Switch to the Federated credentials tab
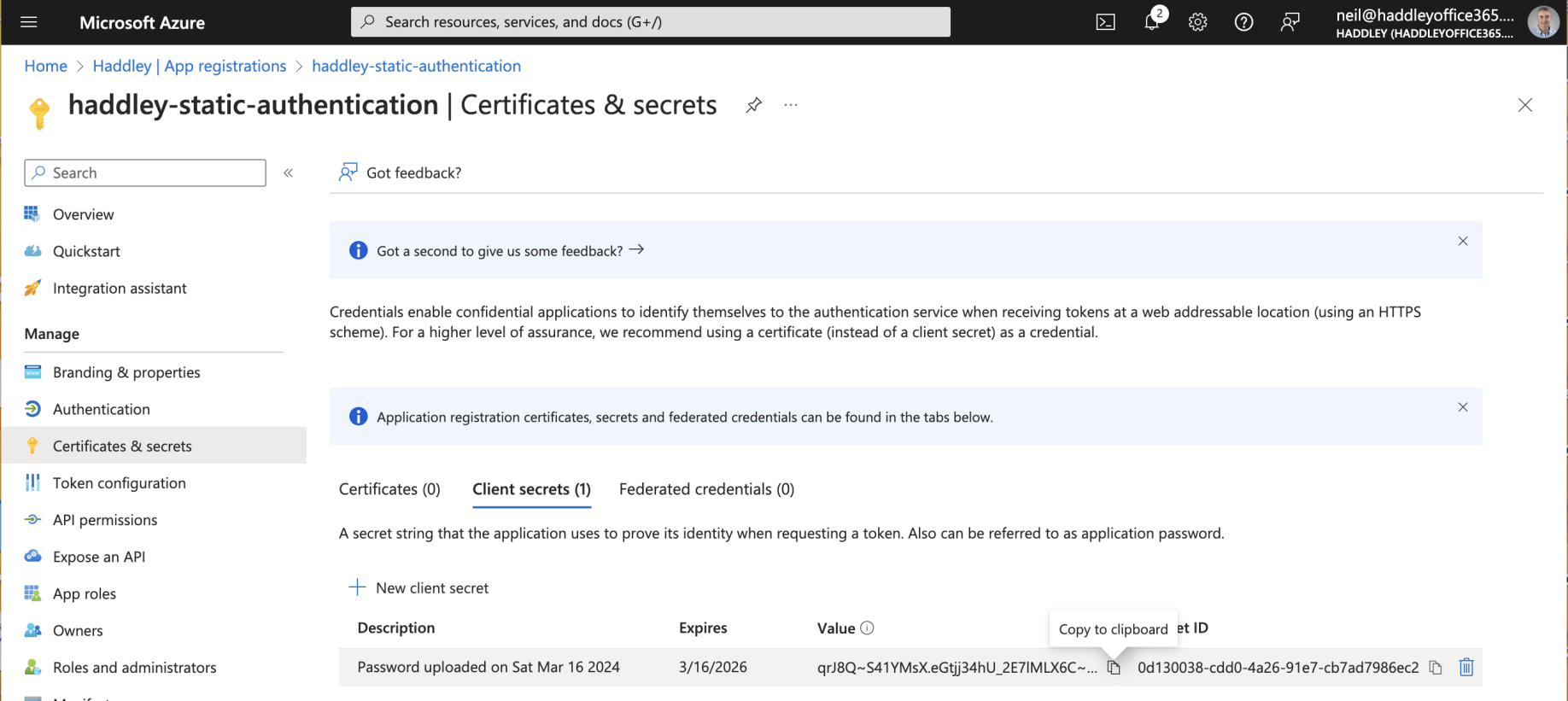The height and width of the screenshot is (701, 1568). pos(706,489)
